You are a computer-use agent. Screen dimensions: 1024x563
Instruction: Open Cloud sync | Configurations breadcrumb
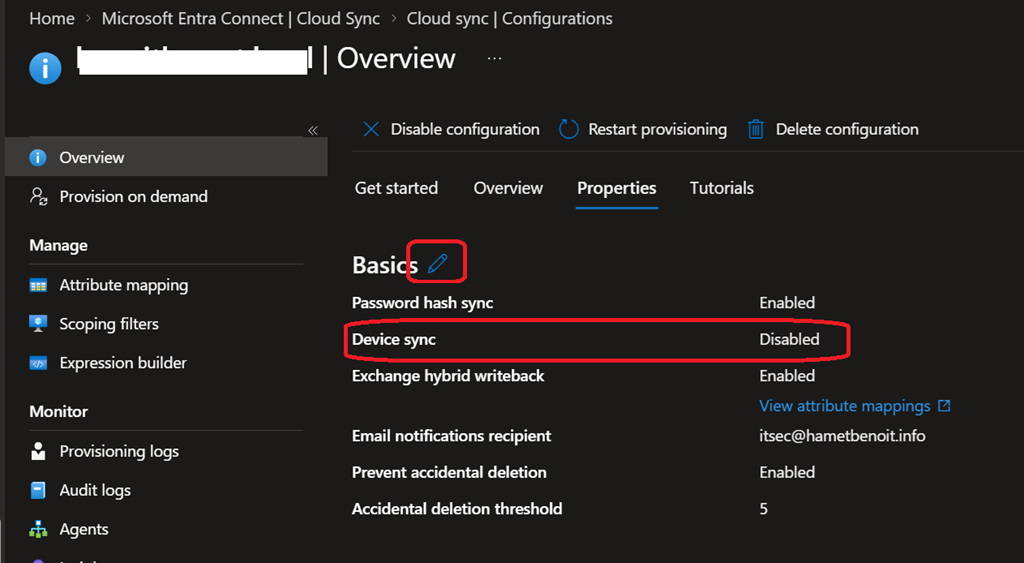click(509, 18)
